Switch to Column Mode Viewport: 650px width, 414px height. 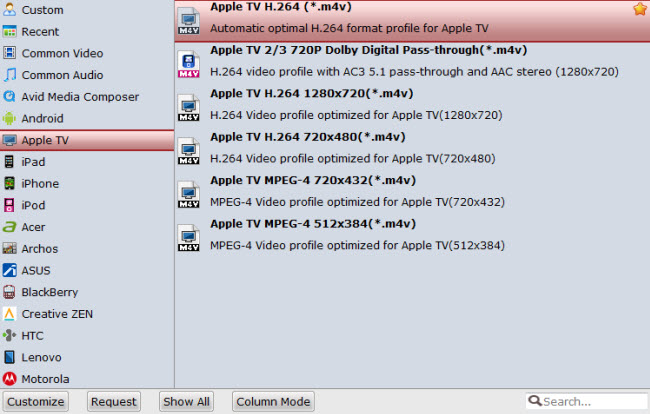point(273,402)
